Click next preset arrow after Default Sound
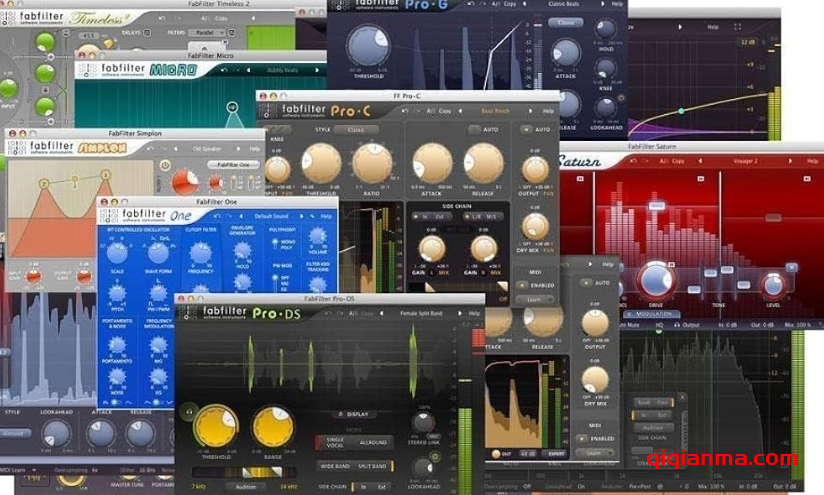Viewport: 824px width, 495px height. tap(301, 216)
